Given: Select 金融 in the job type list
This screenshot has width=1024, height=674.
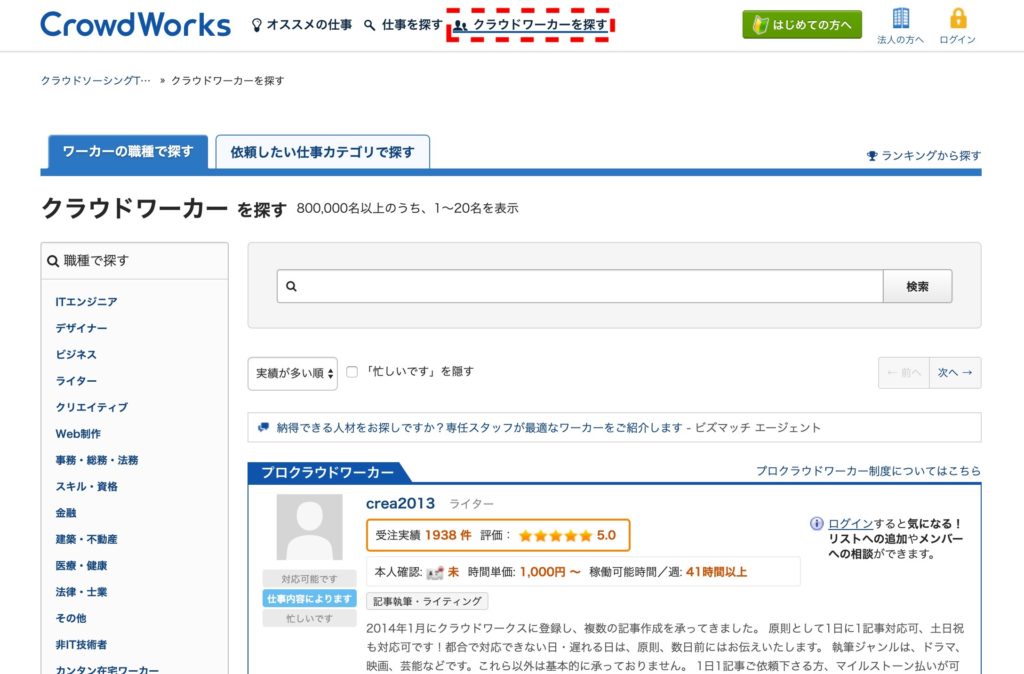Looking at the screenshot, I should point(66,513).
